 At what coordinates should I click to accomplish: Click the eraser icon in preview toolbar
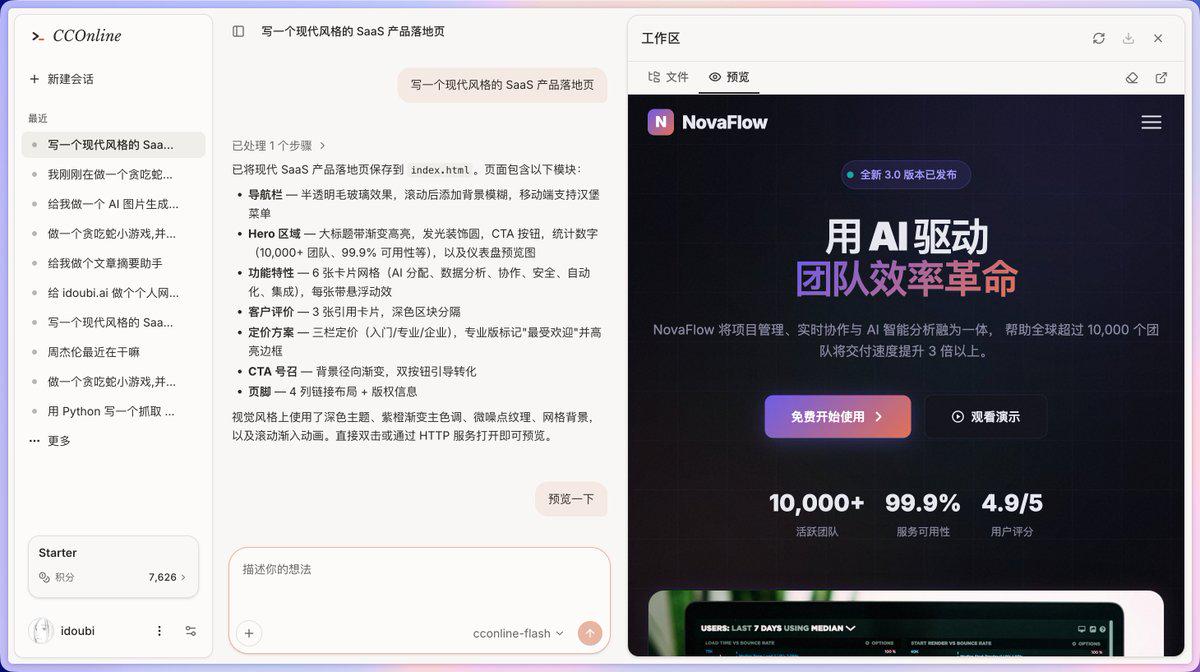1132,77
